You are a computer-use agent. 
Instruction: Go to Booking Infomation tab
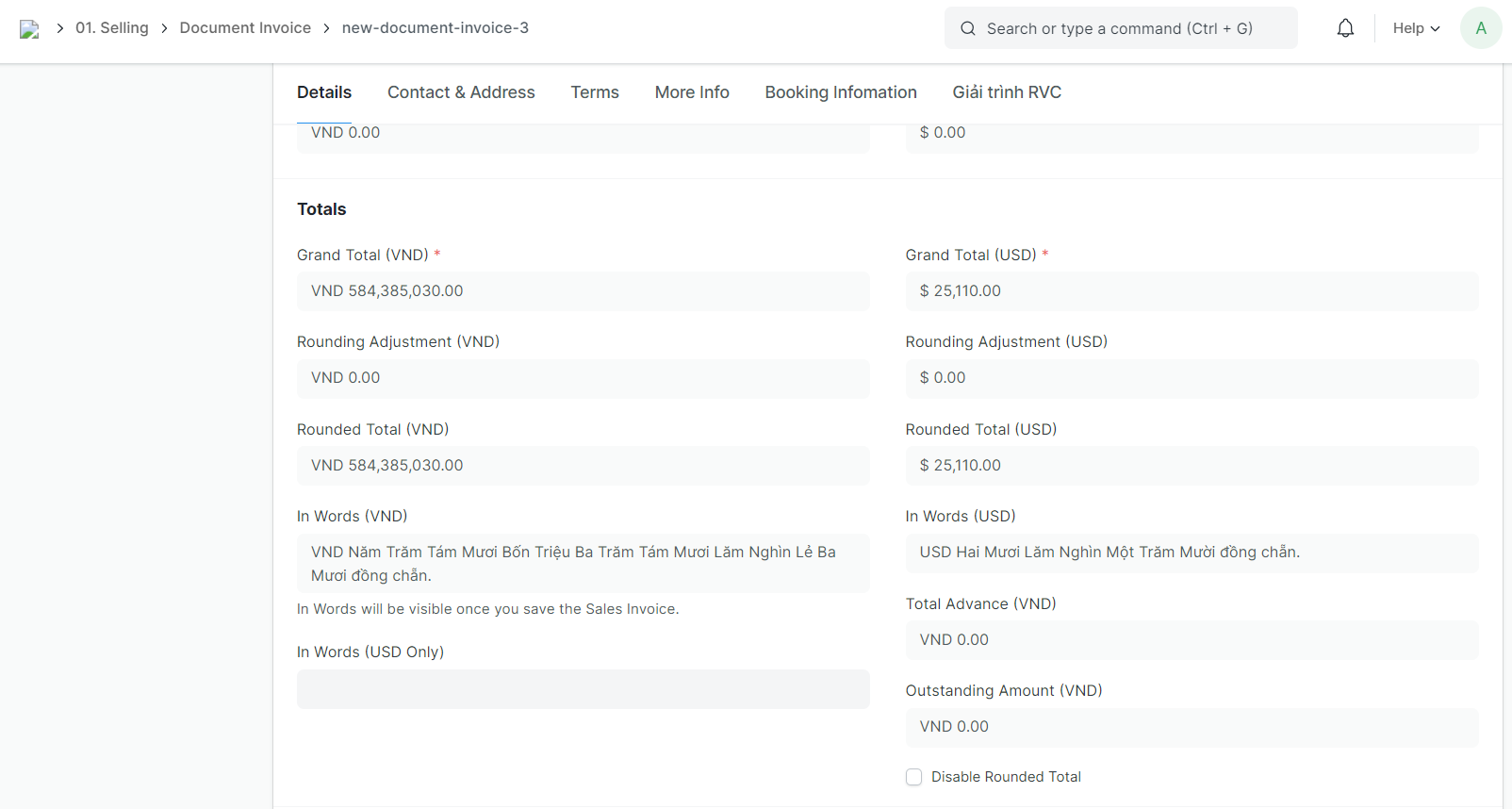coord(840,92)
